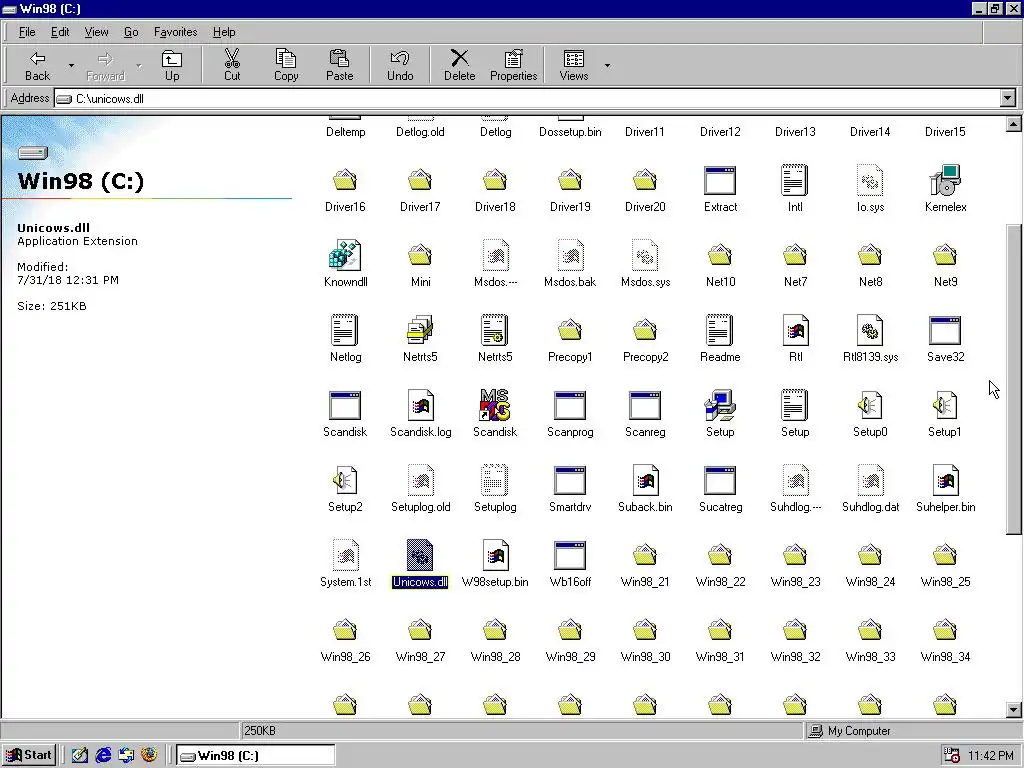1024x768 pixels.
Task: Open the File menu
Action: coord(27,32)
